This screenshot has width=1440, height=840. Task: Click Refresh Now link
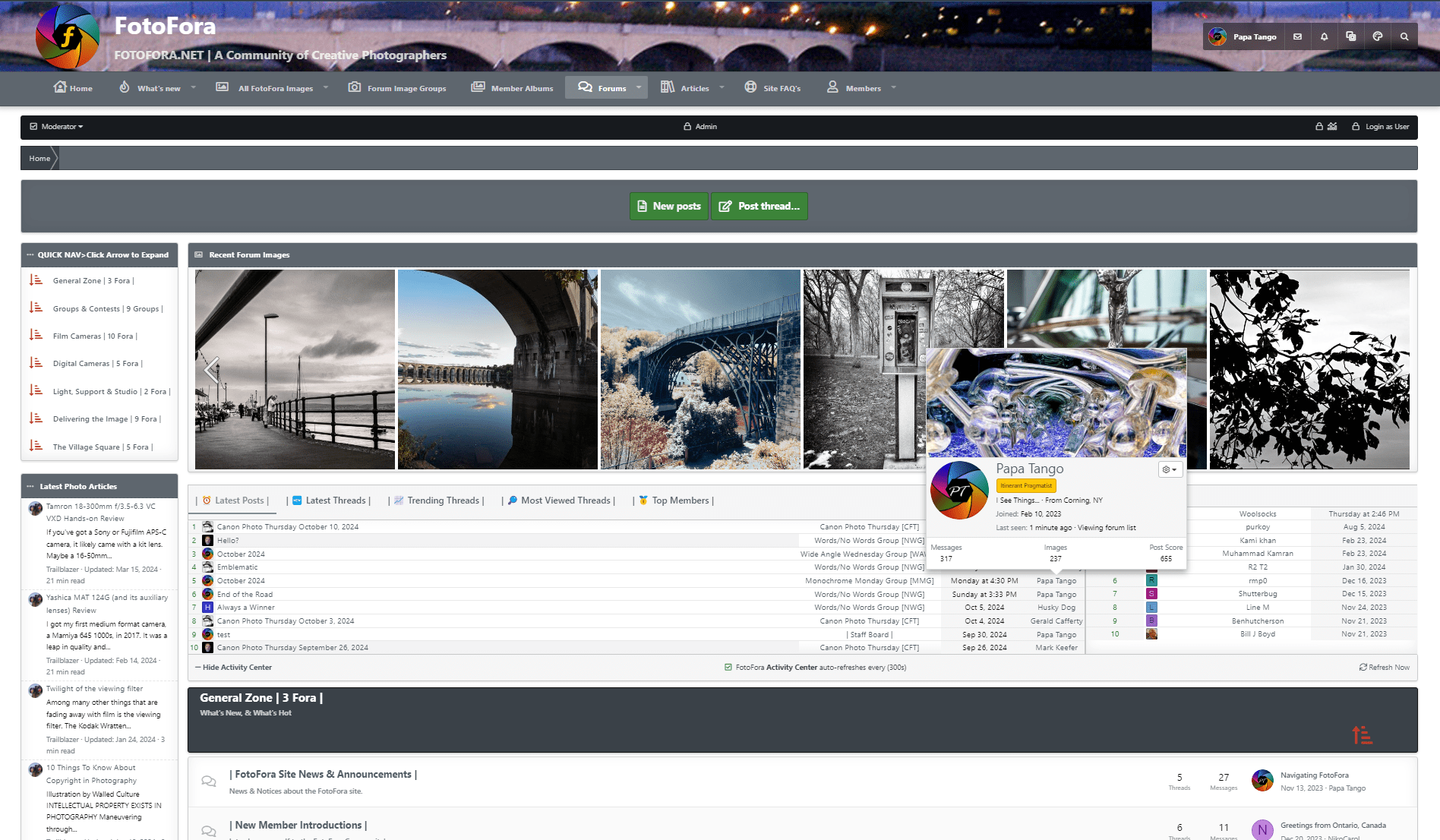(x=1384, y=668)
